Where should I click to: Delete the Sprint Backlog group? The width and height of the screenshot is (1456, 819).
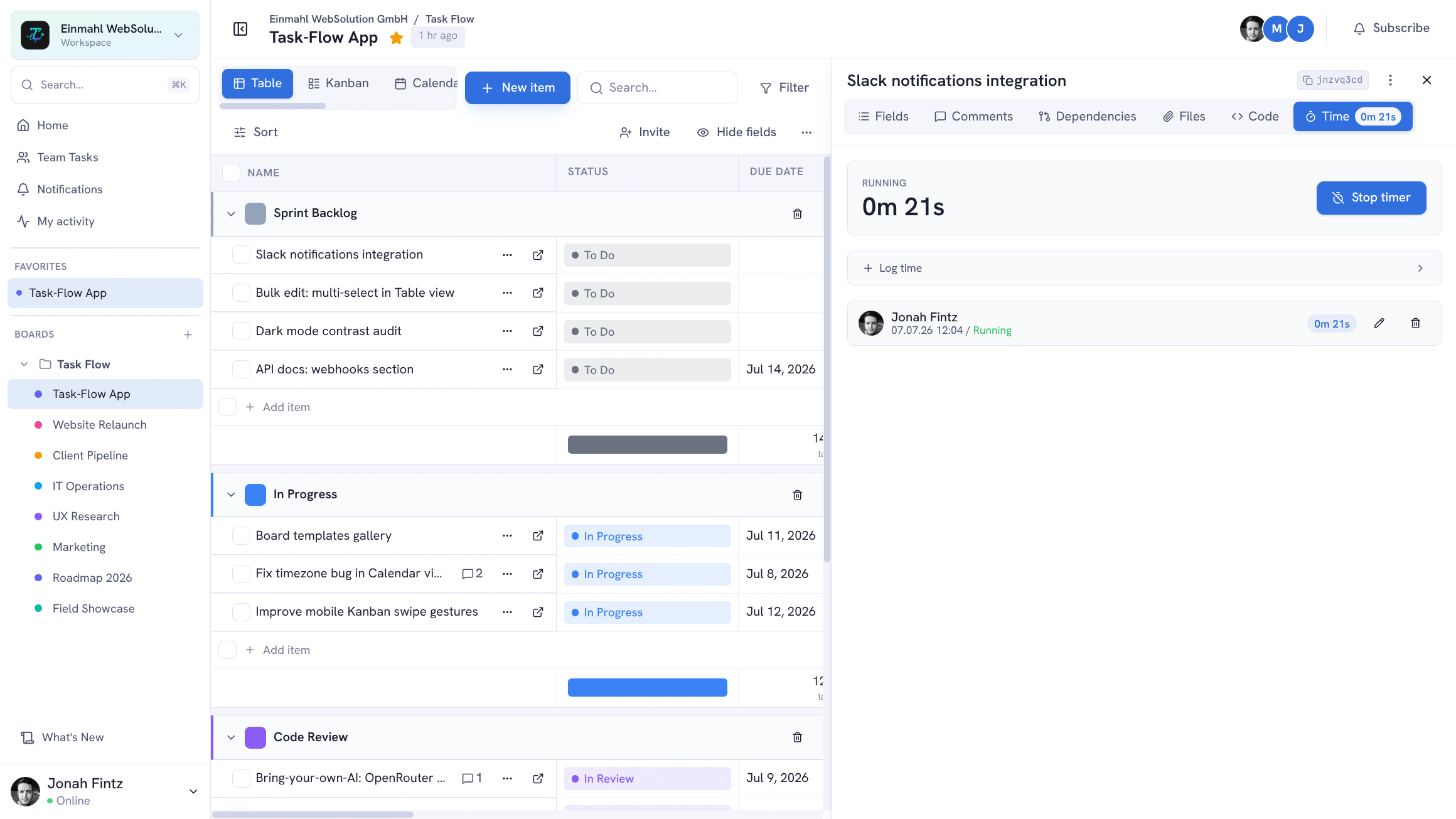pos(797,213)
